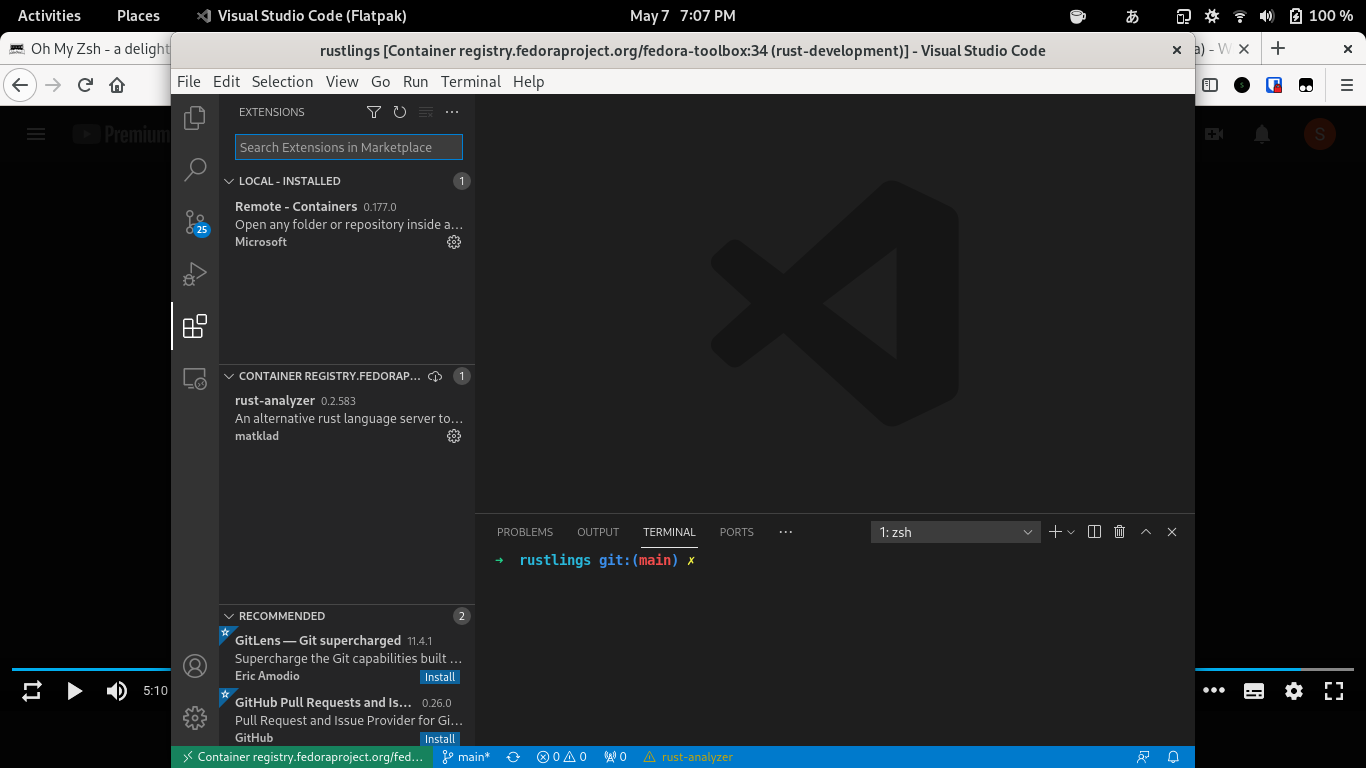Show more panel tabs via ellipsis
This screenshot has width=1366, height=768.
[785, 532]
